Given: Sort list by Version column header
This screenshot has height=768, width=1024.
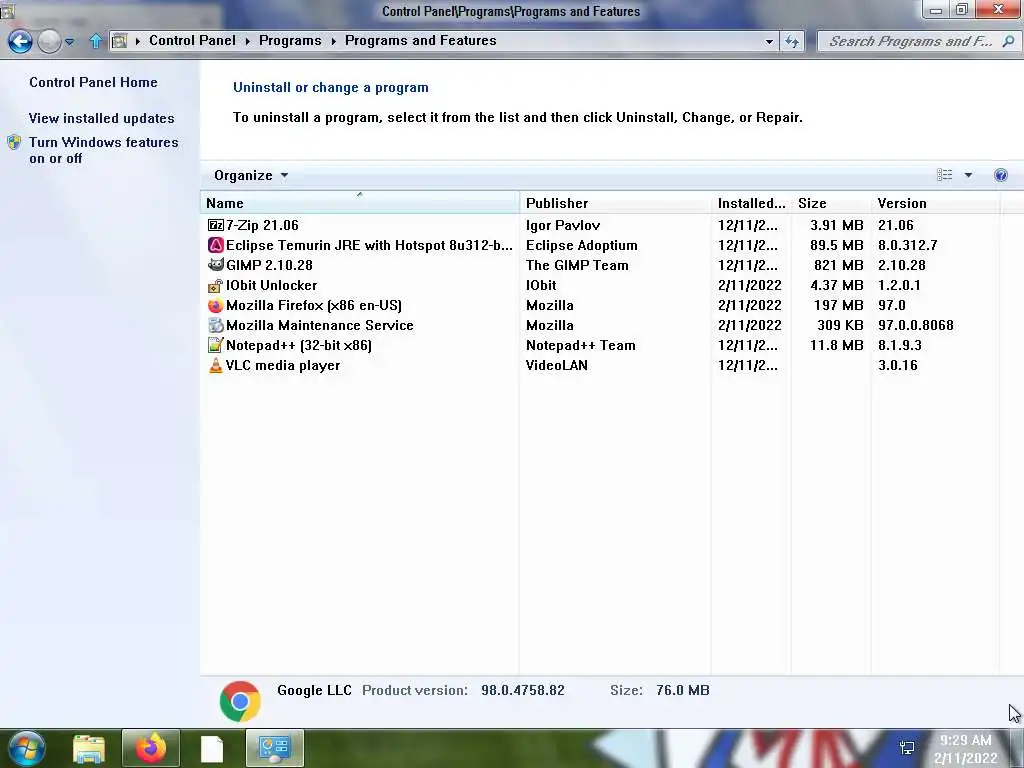Looking at the screenshot, I should [935, 203].
